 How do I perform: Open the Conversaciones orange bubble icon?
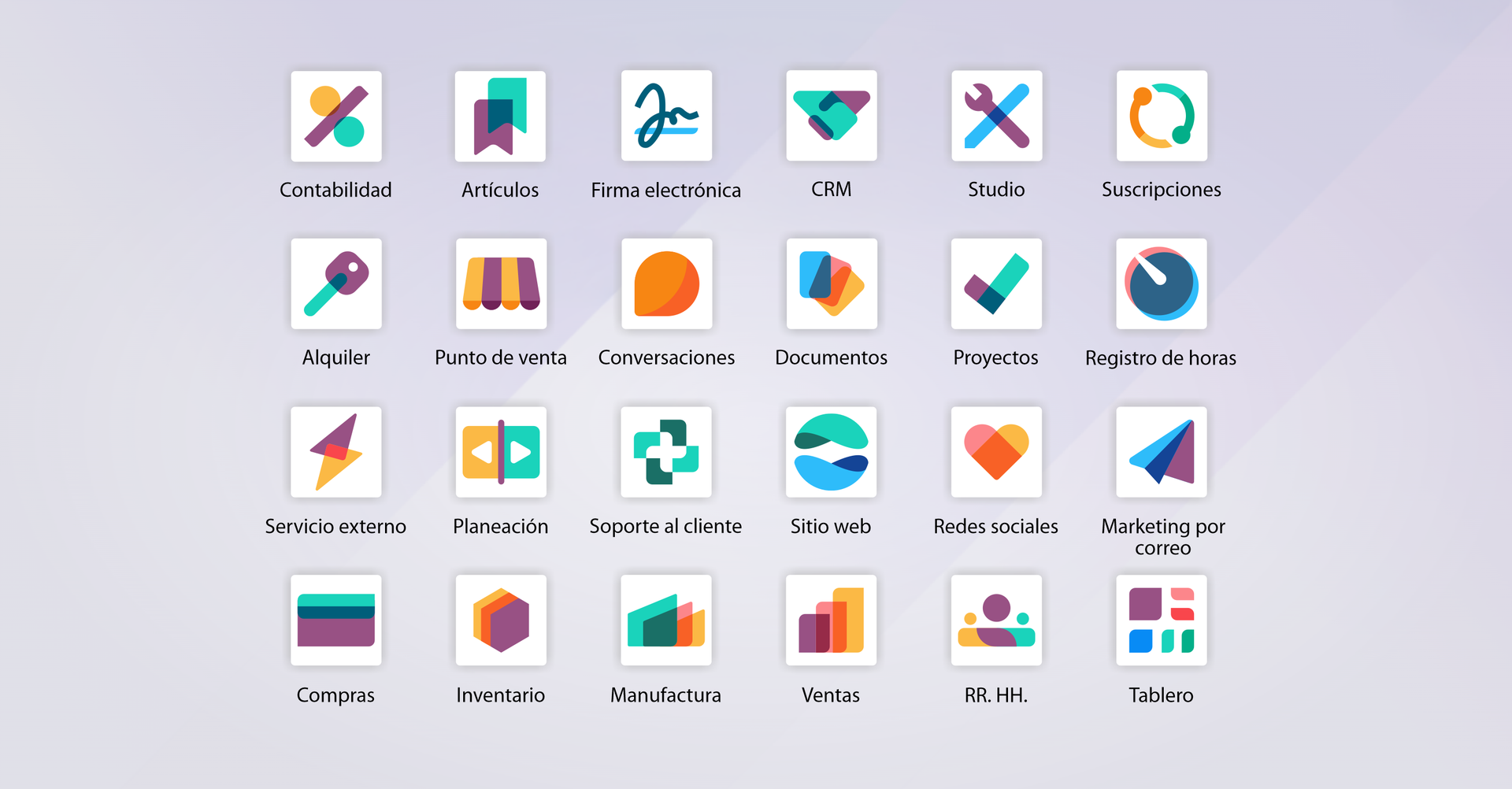tap(666, 284)
